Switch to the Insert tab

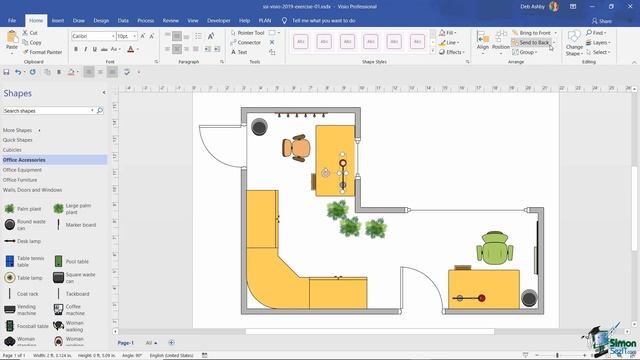click(x=58, y=20)
